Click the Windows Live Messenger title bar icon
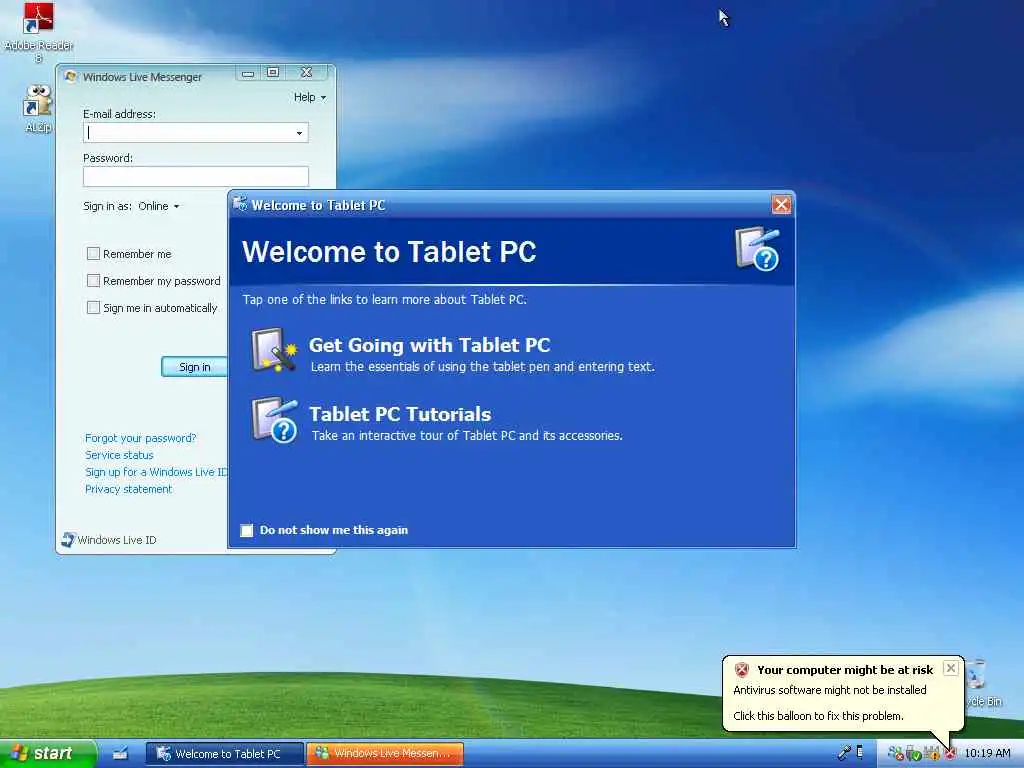This screenshot has width=1024, height=768. tap(70, 76)
